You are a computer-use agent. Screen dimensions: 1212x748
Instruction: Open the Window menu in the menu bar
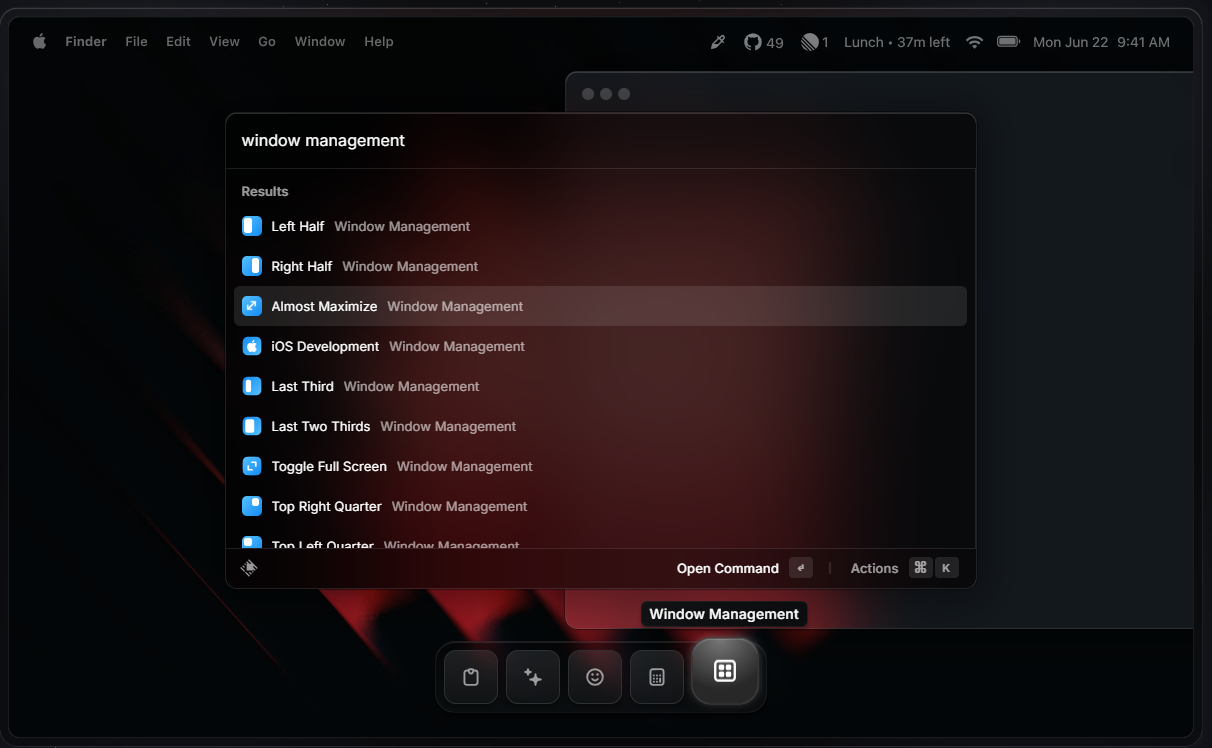320,41
